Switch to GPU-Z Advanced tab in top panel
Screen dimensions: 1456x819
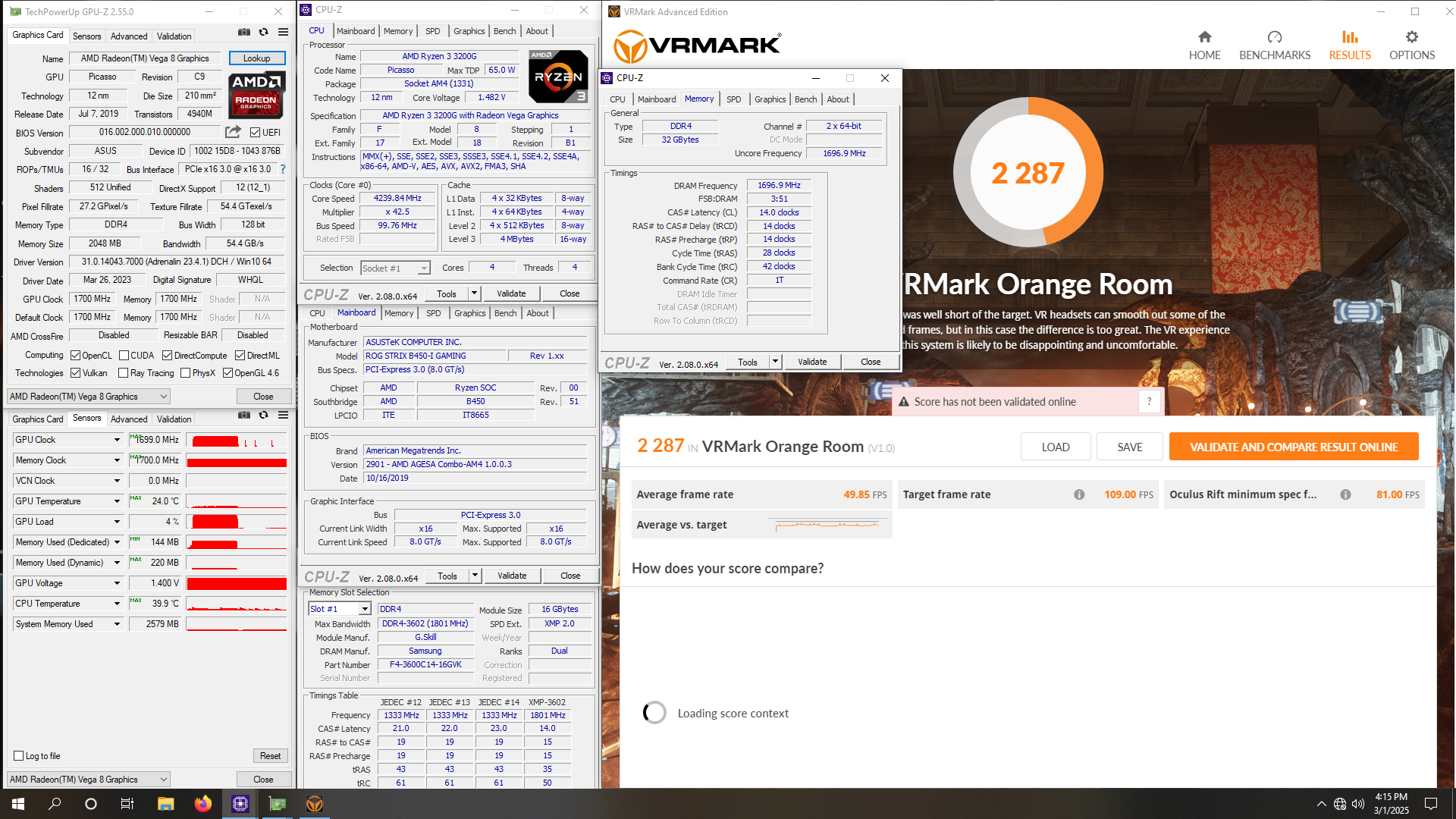(x=129, y=36)
